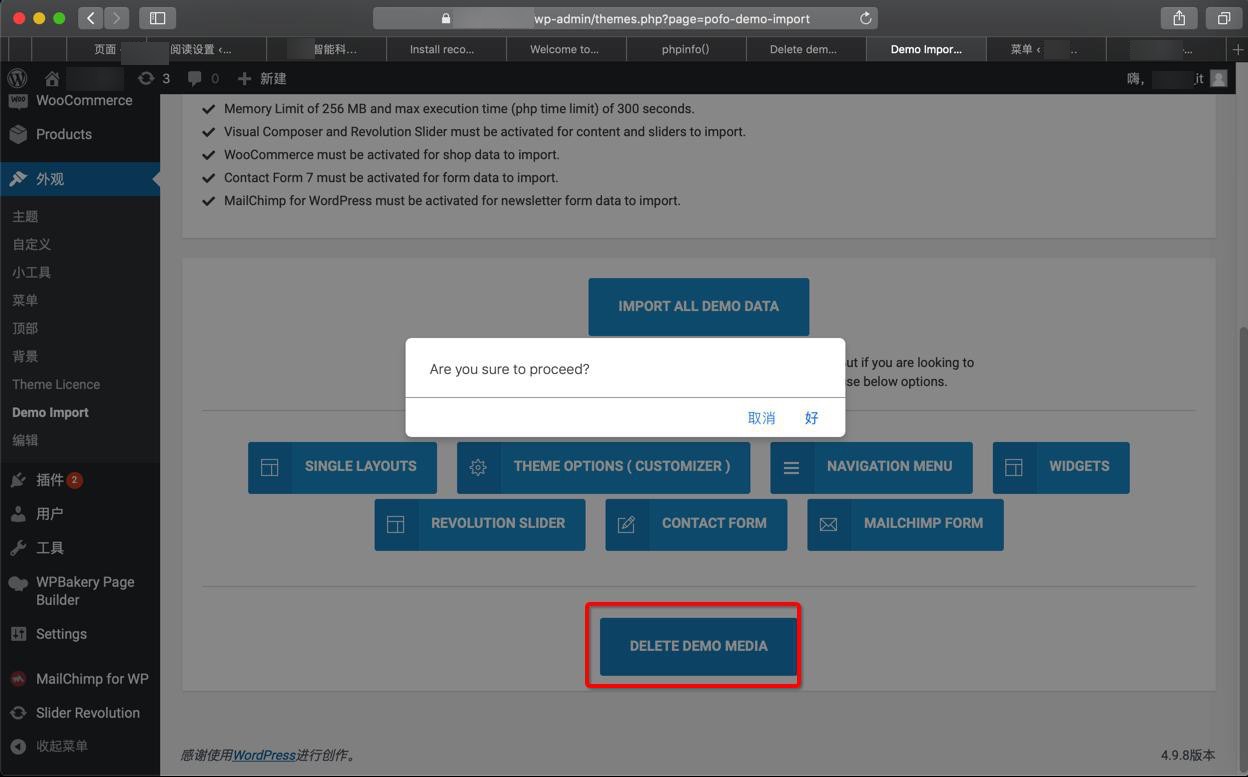The width and height of the screenshot is (1248, 777).
Task: Click the SINGLE LAYOUTS button
Action: click(342, 467)
